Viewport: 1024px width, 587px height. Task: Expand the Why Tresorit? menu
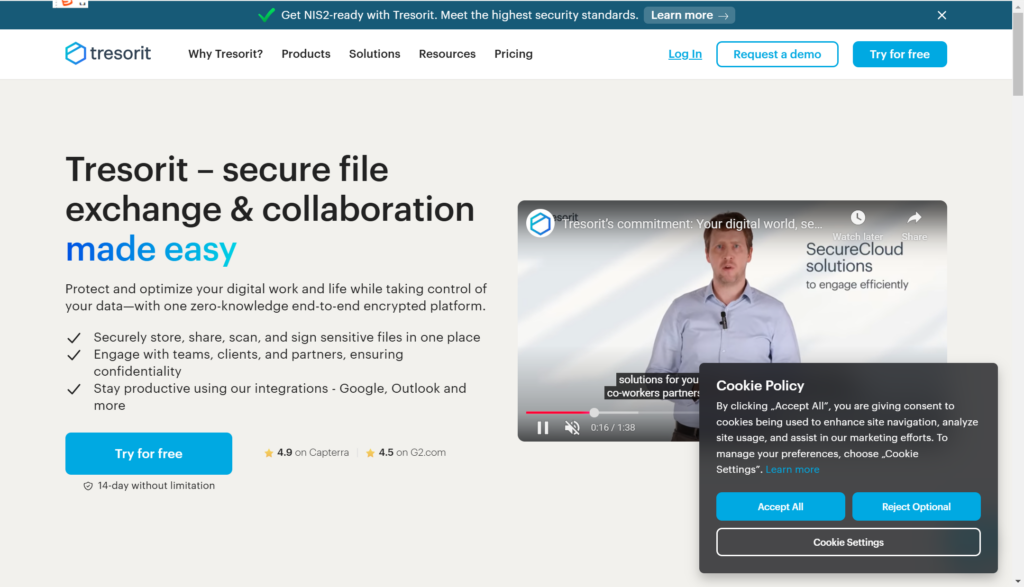pyautogui.click(x=225, y=54)
